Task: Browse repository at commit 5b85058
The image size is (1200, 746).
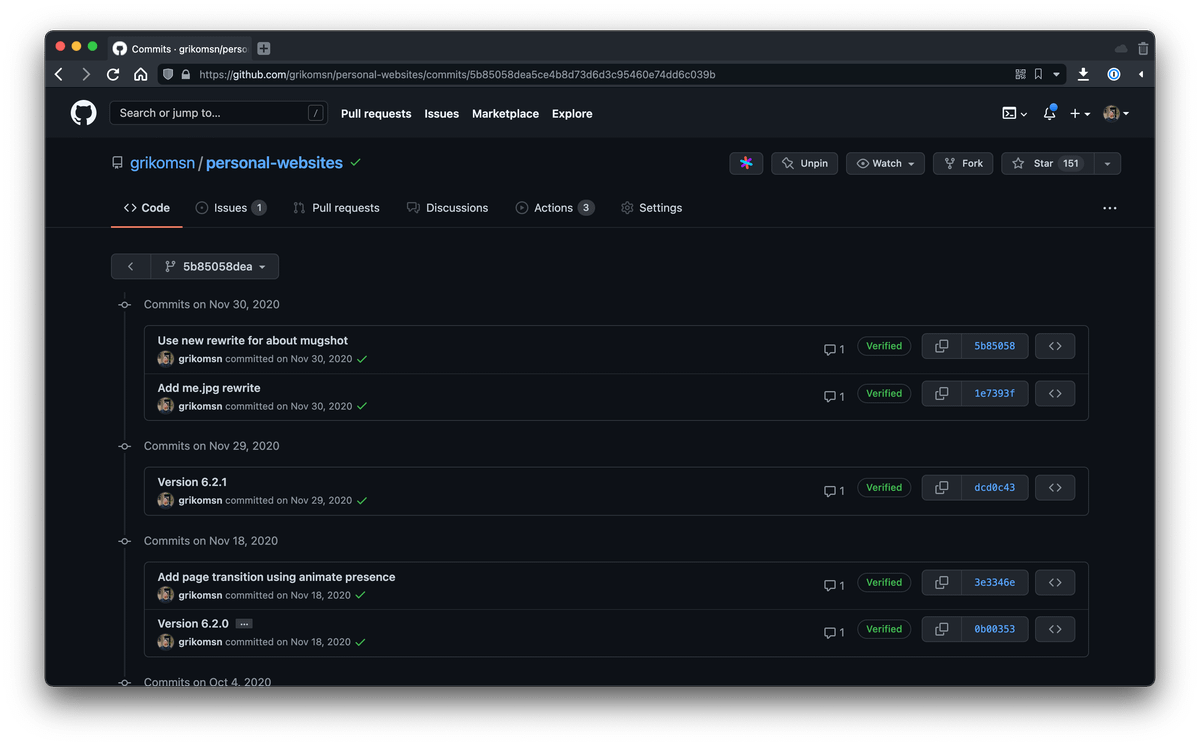Action: click(1055, 346)
